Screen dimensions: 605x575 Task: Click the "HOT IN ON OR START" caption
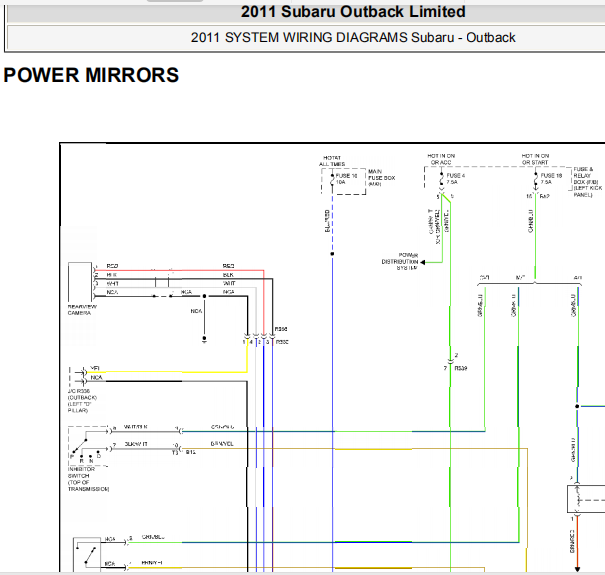click(535, 159)
